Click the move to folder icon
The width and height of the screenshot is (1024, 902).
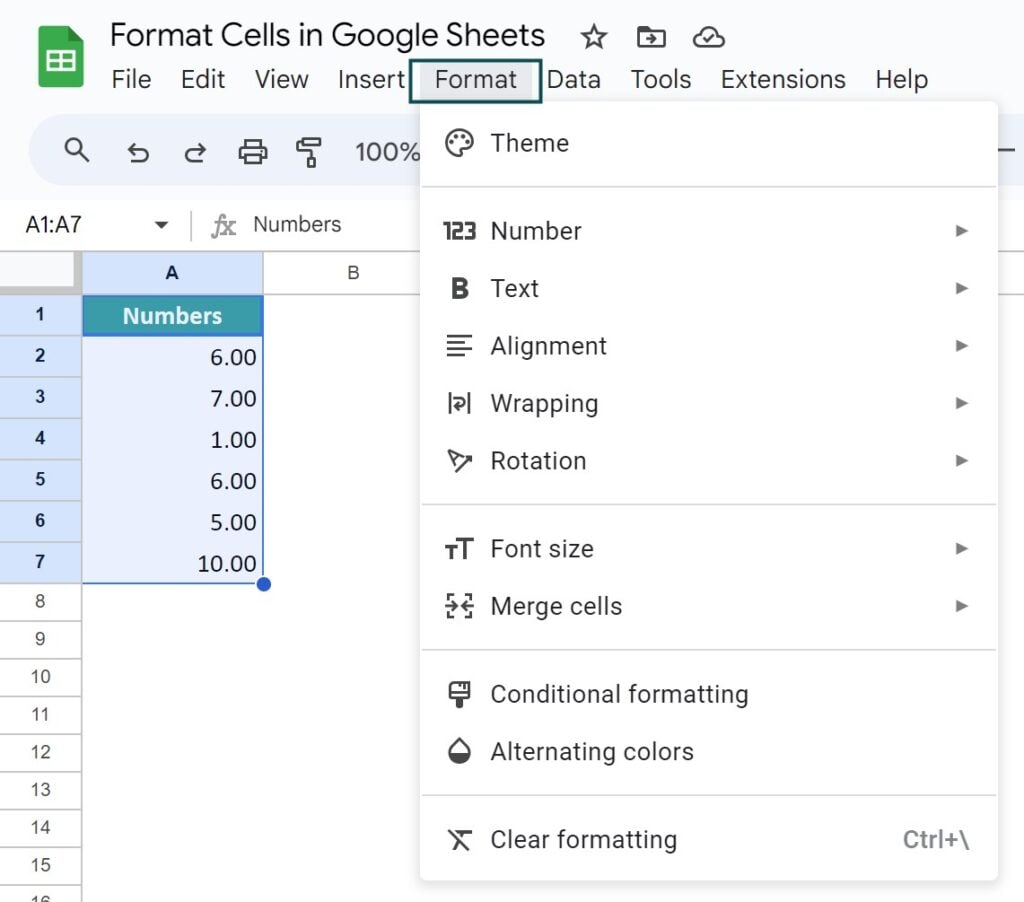click(651, 37)
